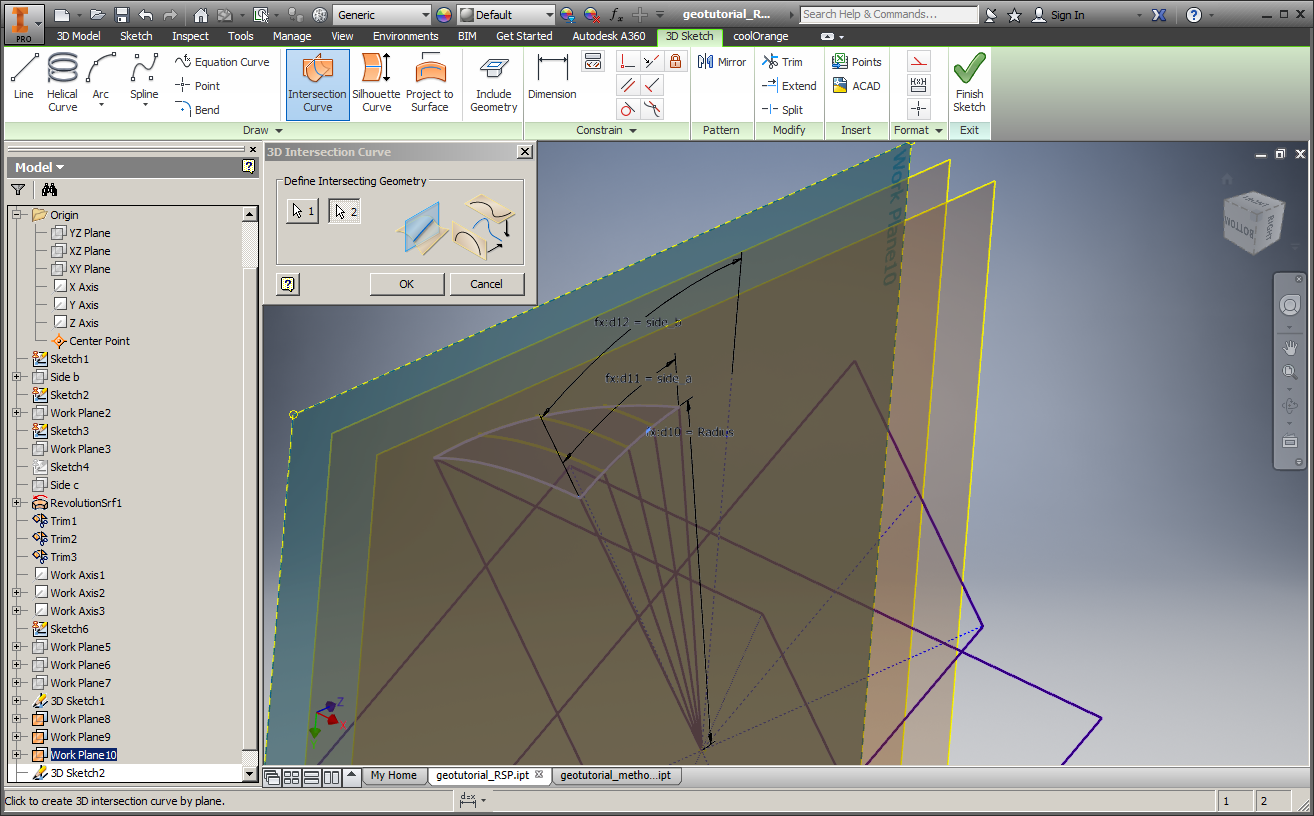Select the Line draw tool
The height and width of the screenshot is (816, 1314).
tap(24, 78)
